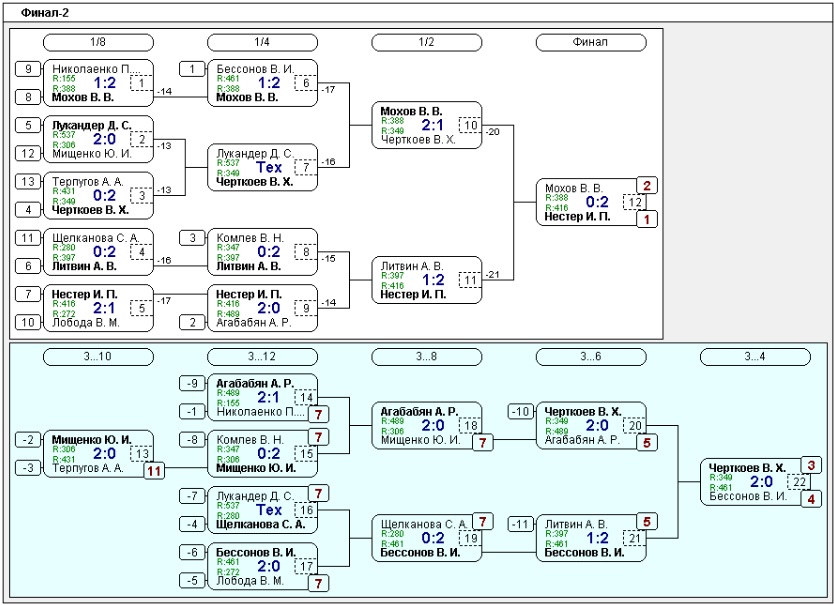834x605 pixels.
Task: Click the 2:0 score in Нестер–Агабабян 1/4 match
Action: tap(269, 308)
